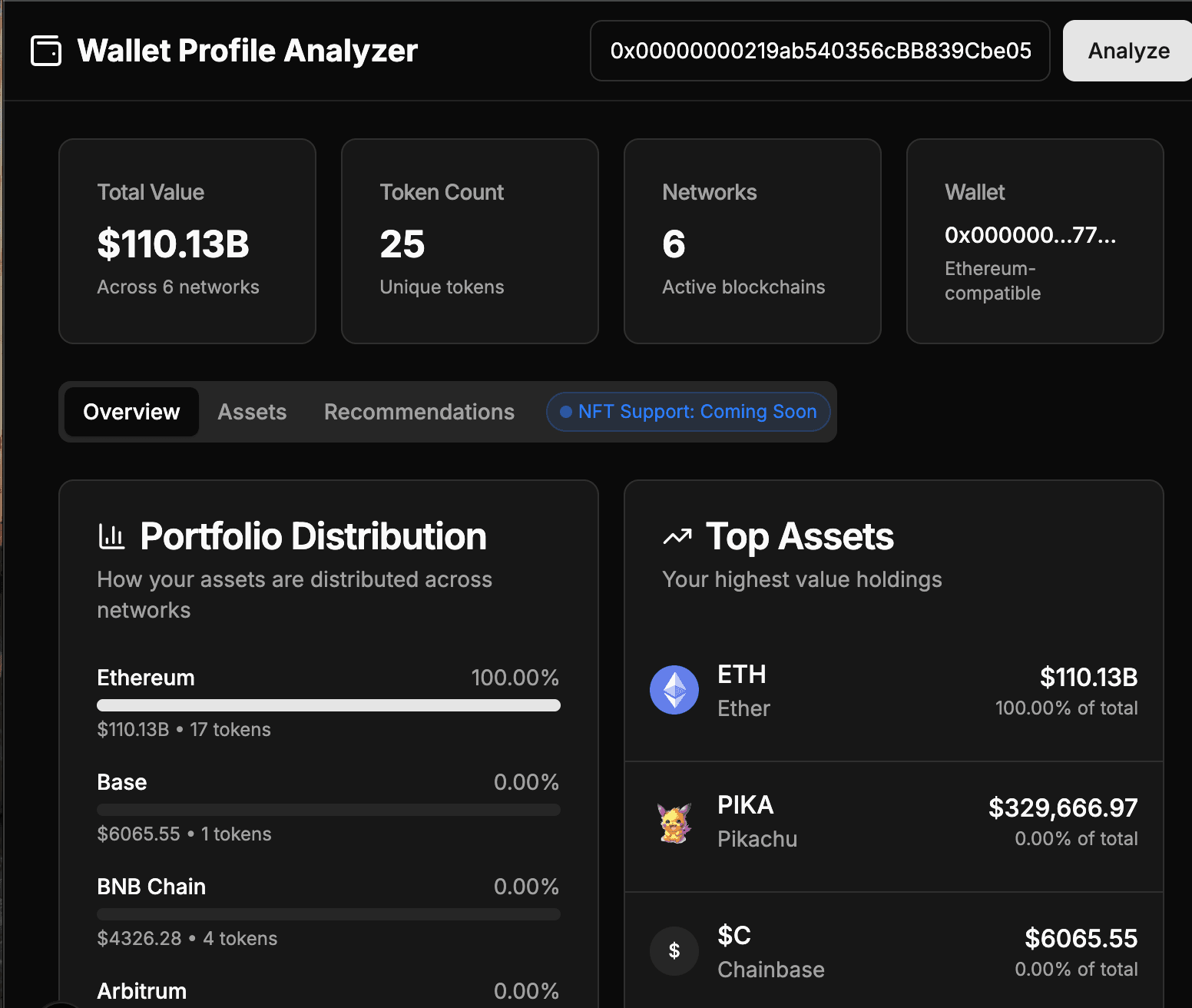Click the 'Your highest value holdings' subtitle
The height and width of the screenshot is (1008, 1192).
click(x=802, y=579)
